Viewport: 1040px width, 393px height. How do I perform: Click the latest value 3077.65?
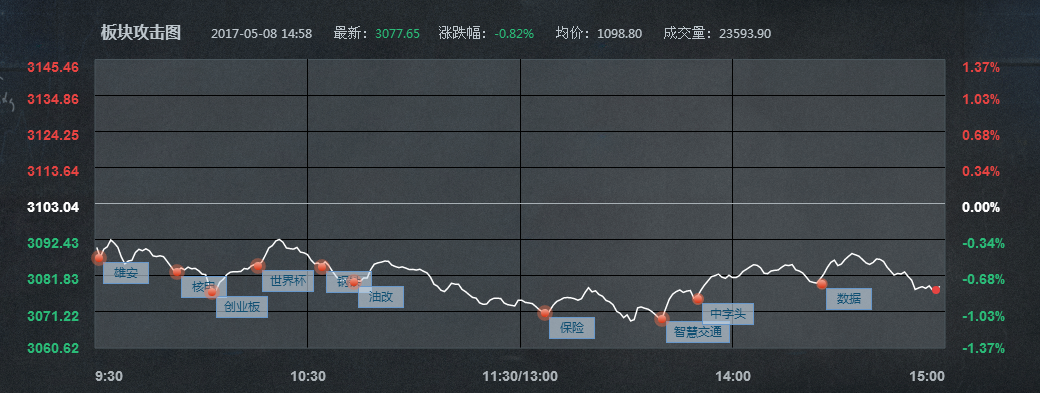pyautogui.click(x=397, y=33)
